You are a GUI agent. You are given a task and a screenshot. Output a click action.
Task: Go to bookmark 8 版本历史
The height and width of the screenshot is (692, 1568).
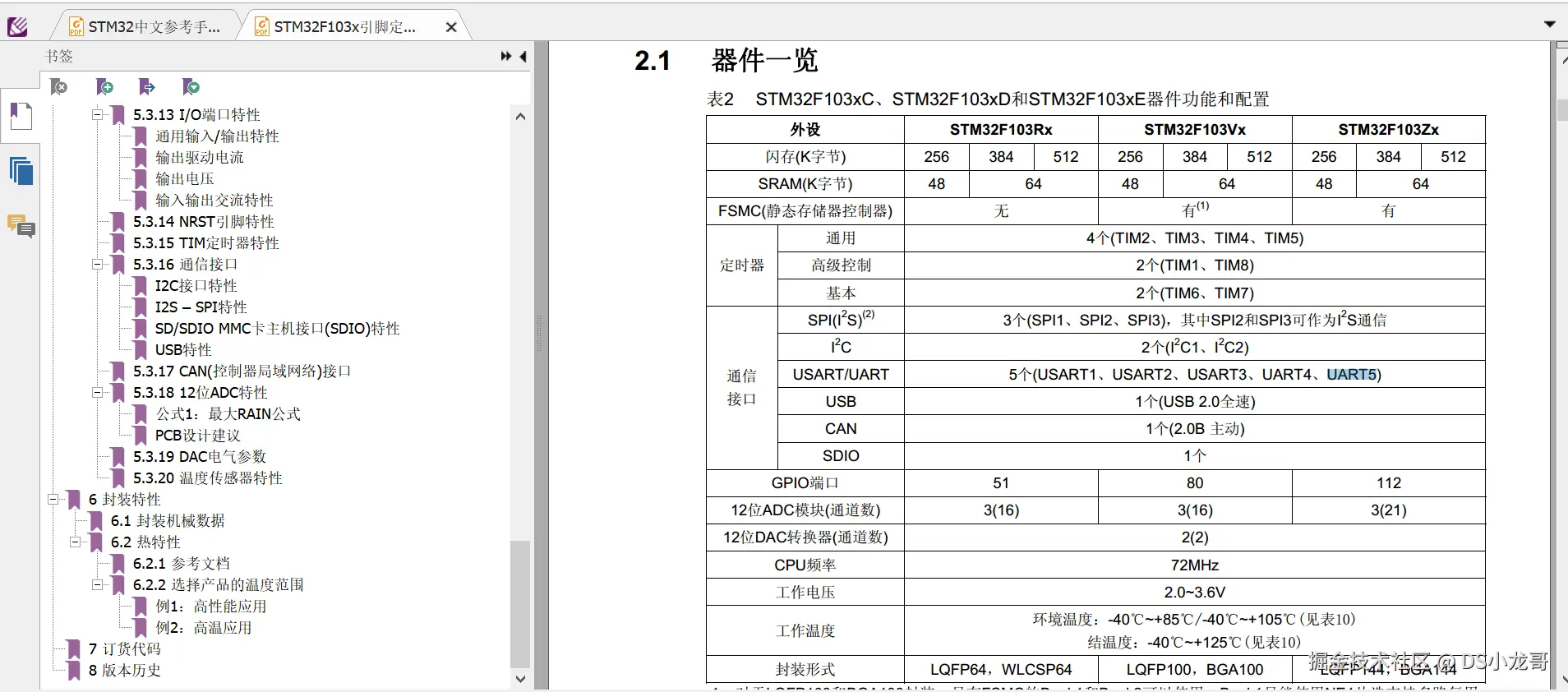125,671
